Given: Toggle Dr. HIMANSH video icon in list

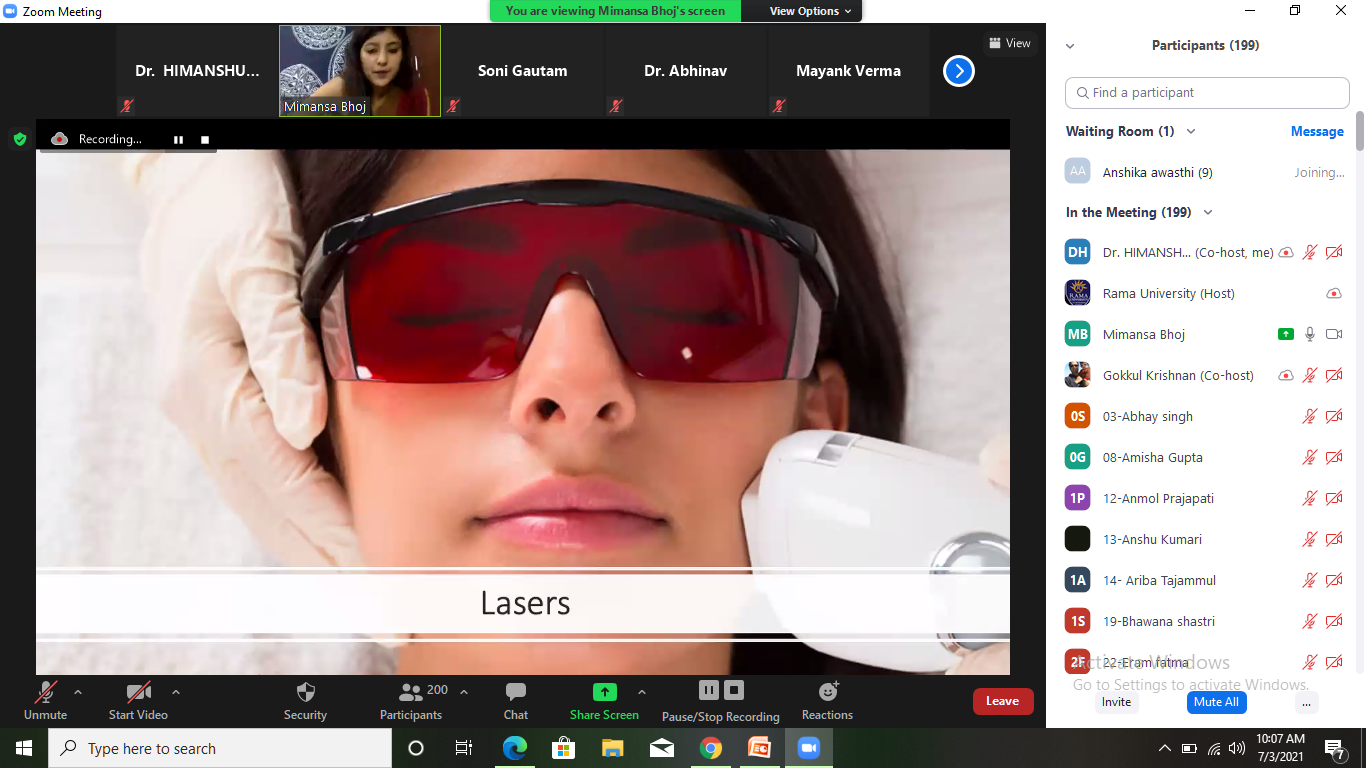Looking at the screenshot, I should [1334, 253].
